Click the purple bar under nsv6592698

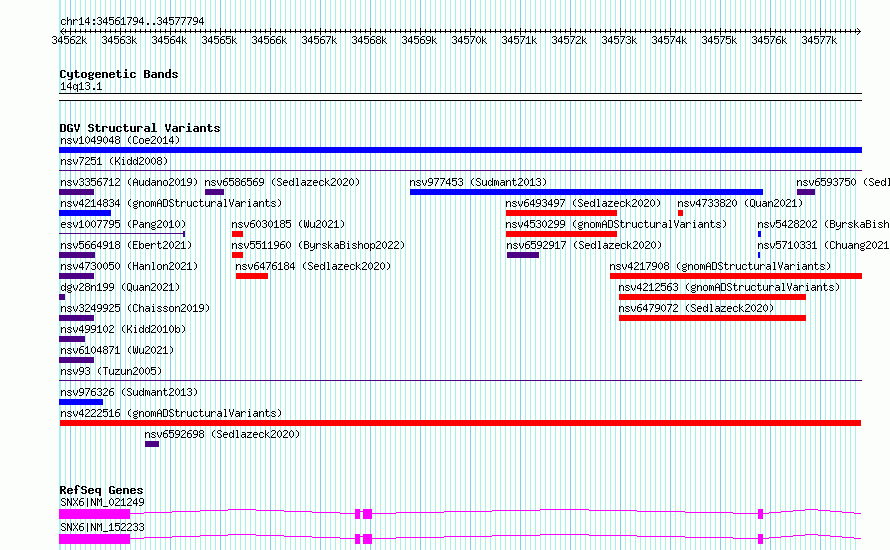(152, 444)
